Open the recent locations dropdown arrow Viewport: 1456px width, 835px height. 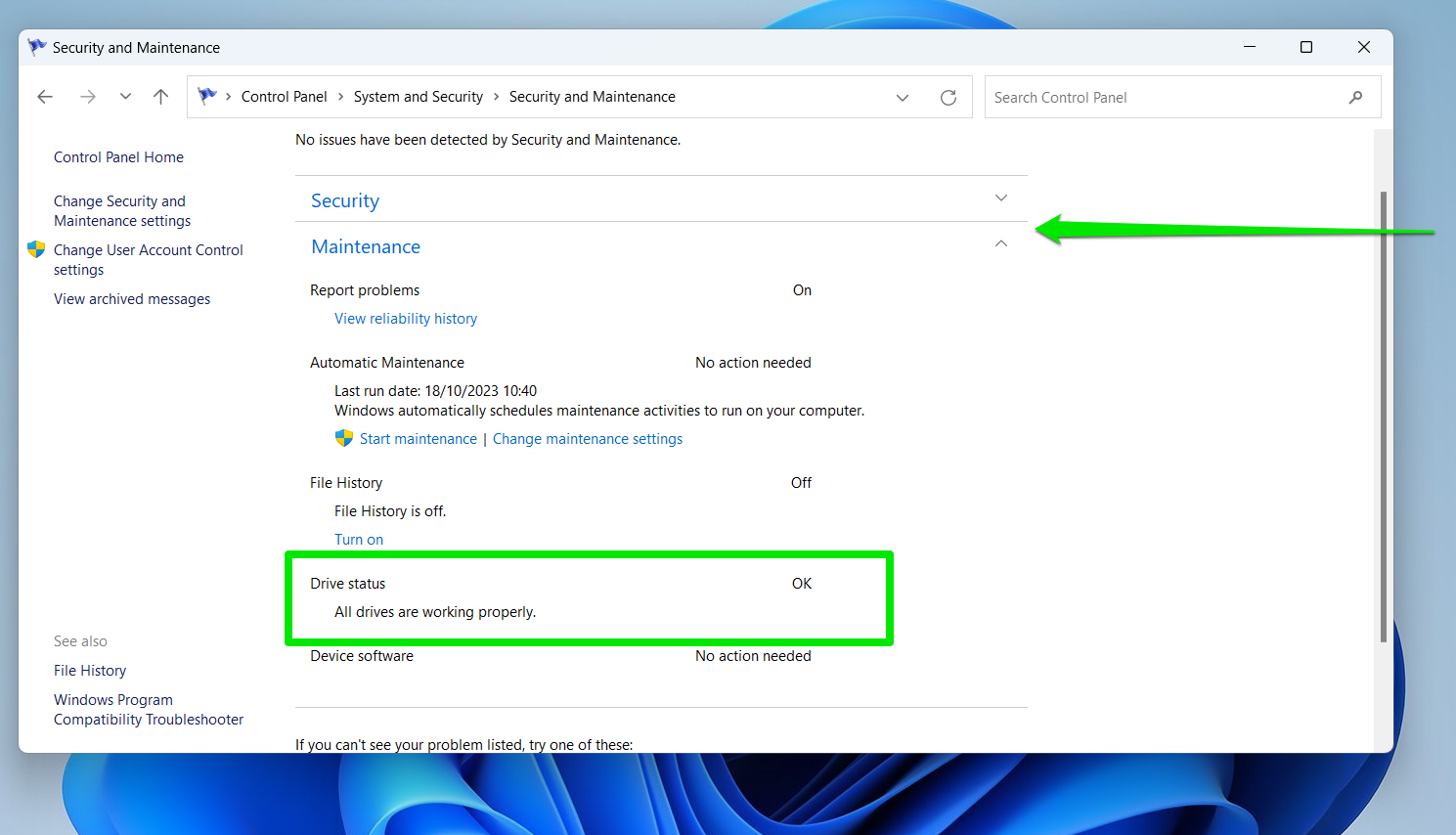click(x=125, y=97)
